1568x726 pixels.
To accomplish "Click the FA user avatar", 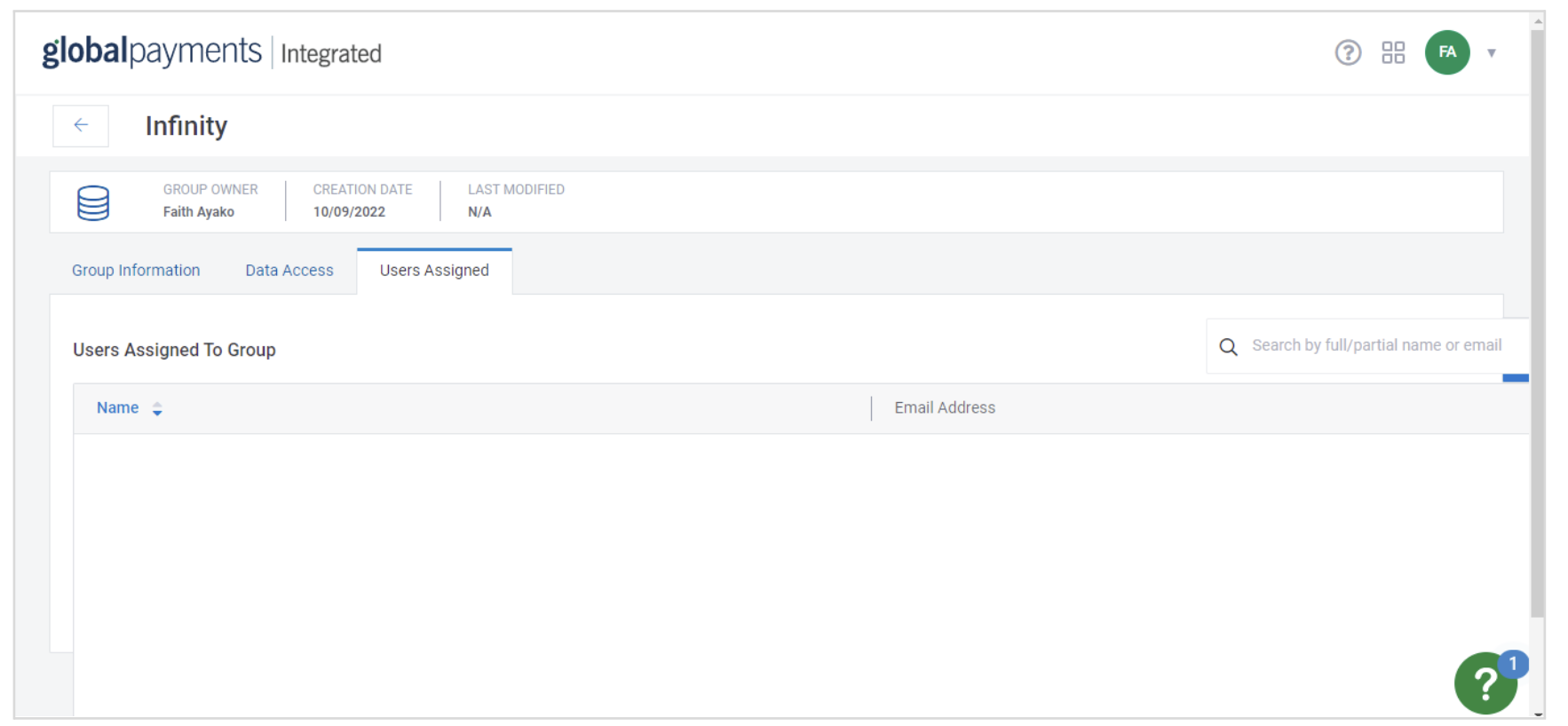I will [x=1447, y=52].
